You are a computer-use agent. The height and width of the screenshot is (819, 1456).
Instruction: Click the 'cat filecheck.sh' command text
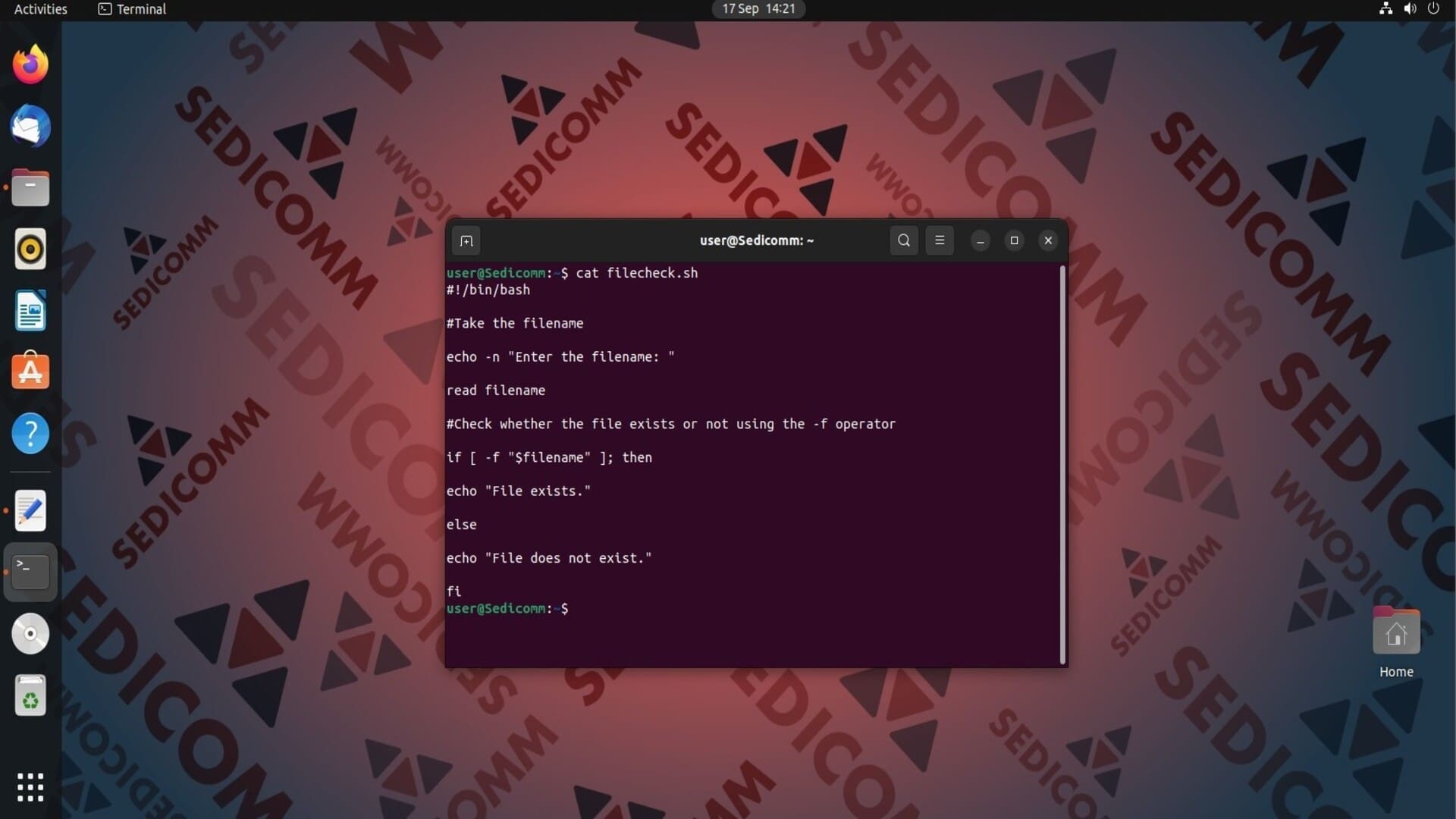[637, 273]
